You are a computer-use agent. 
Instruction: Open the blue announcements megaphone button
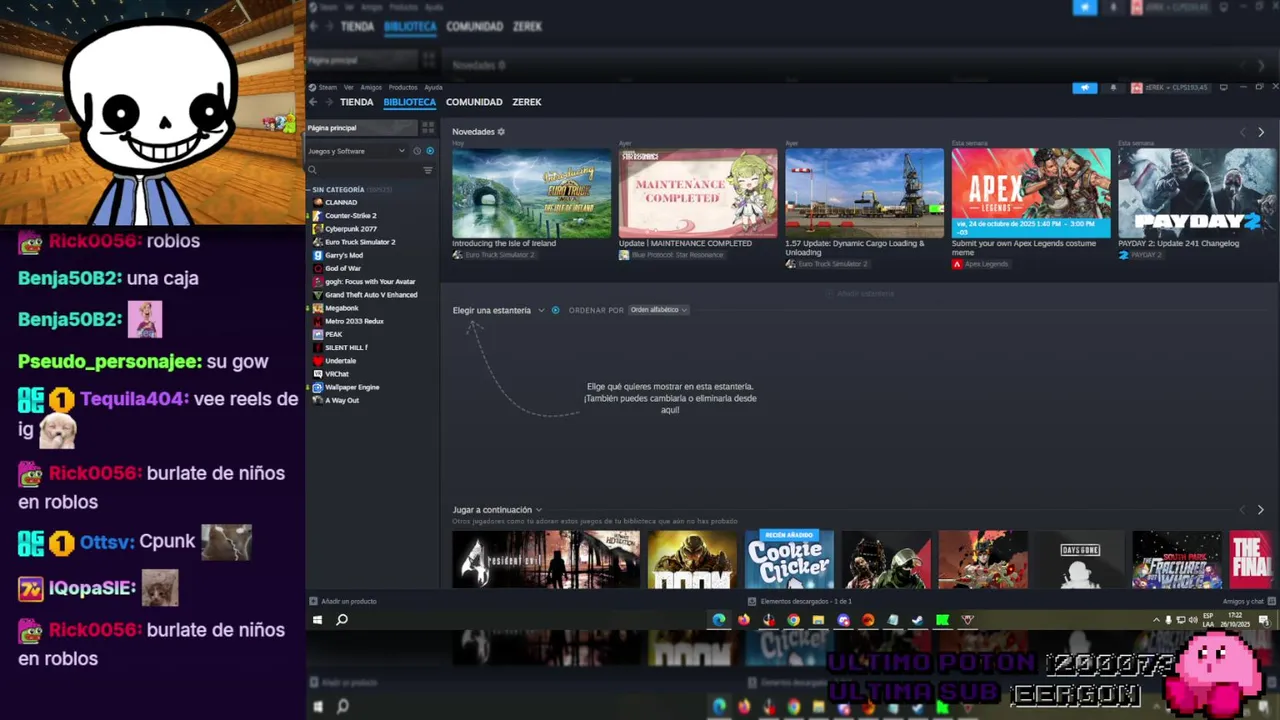coord(1085,88)
